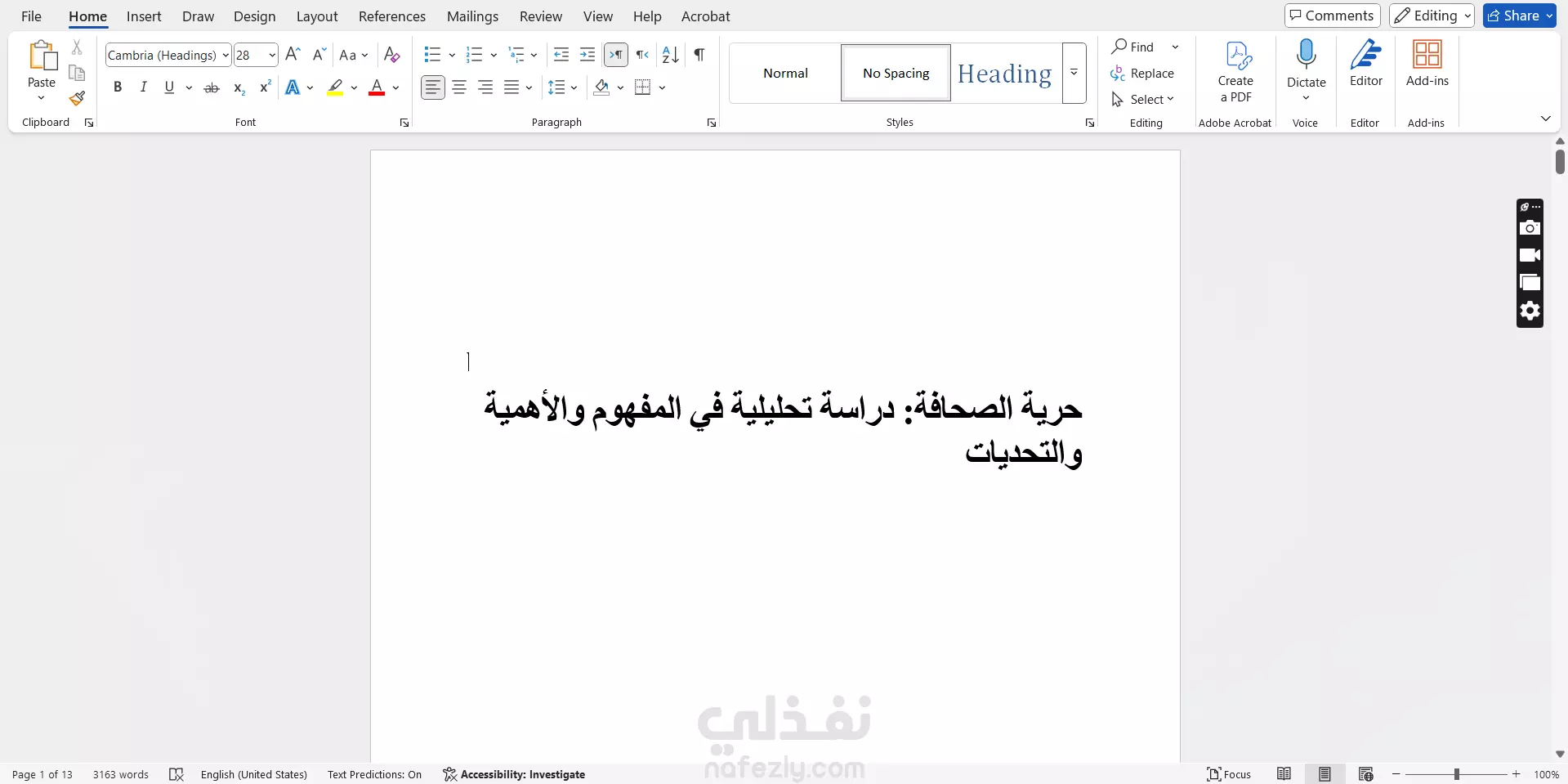Open the Review tab
Image resolution: width=1568 pixels, height=784 pixels.
[541, 16]
